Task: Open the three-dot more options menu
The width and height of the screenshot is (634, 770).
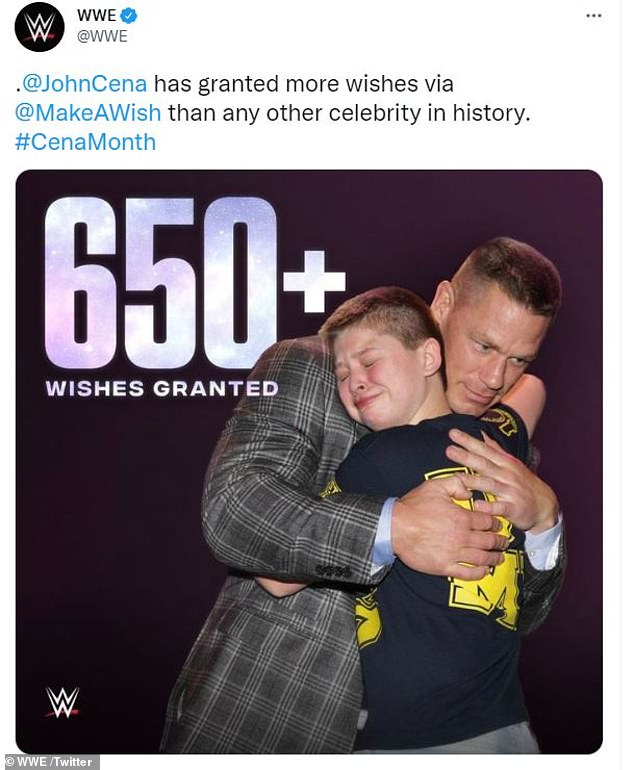Action: pyautogui.click(x=593, y=16)
